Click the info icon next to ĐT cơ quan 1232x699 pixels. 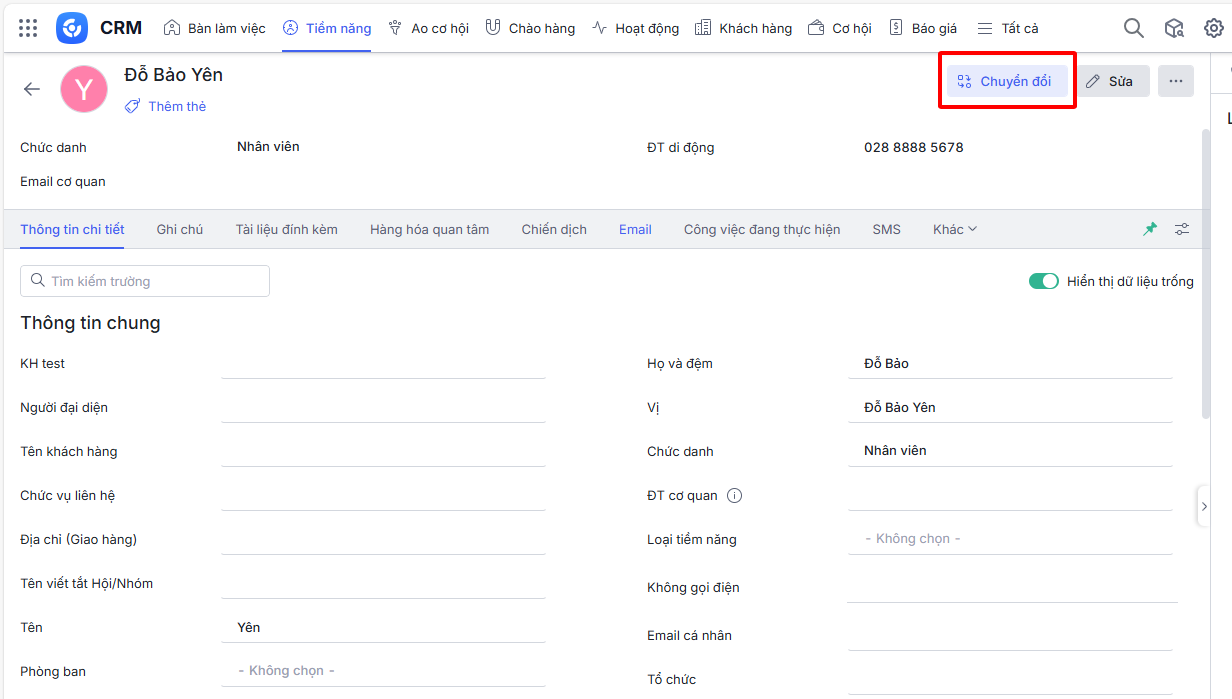tap(734, 496)
